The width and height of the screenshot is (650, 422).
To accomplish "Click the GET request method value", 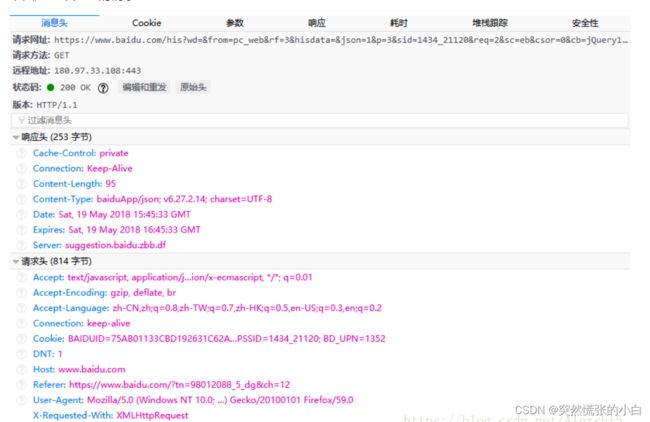I will pyautogui.click(x=62, y=56).
